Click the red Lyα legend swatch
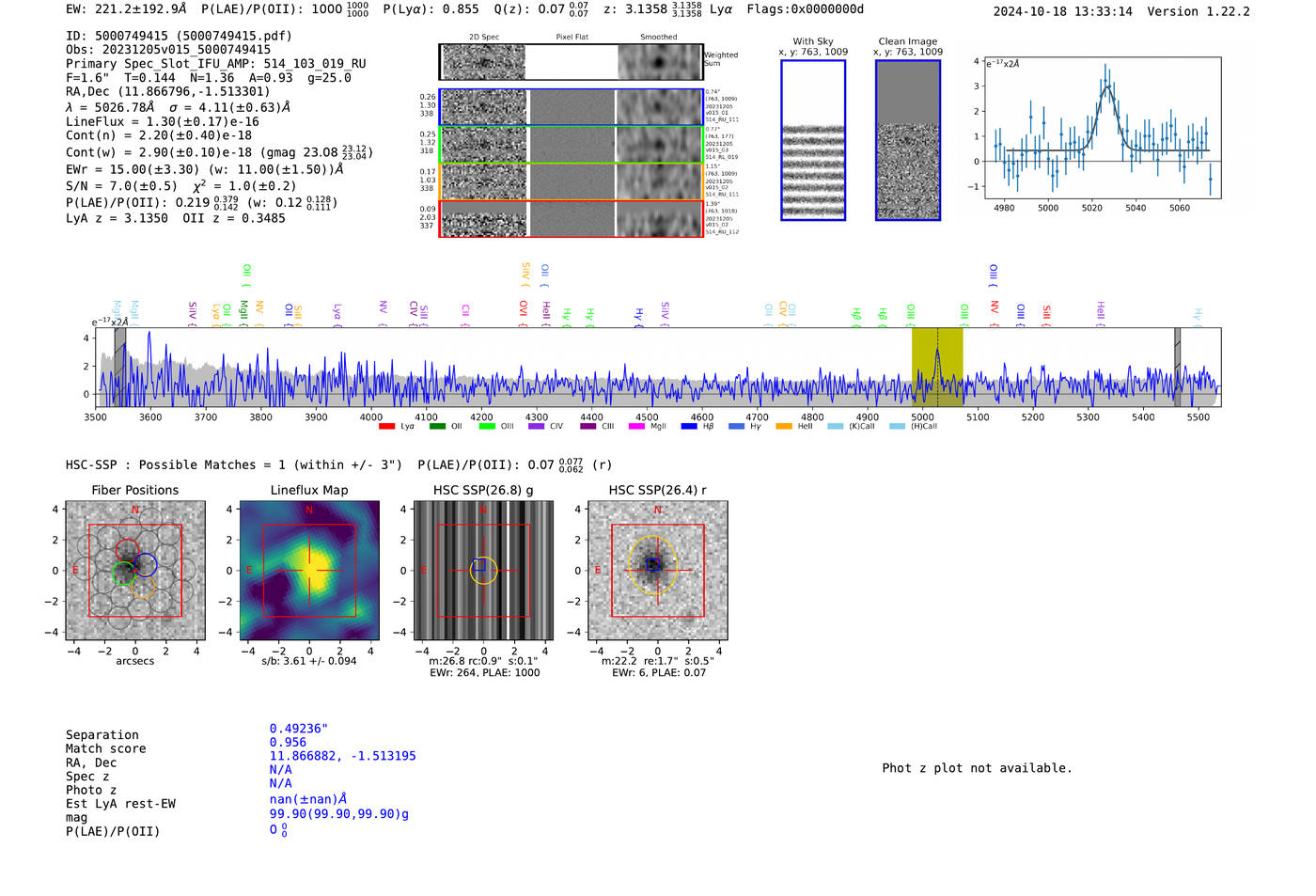This screenshot has width=1316, height=896. click(x=386, y=427)
